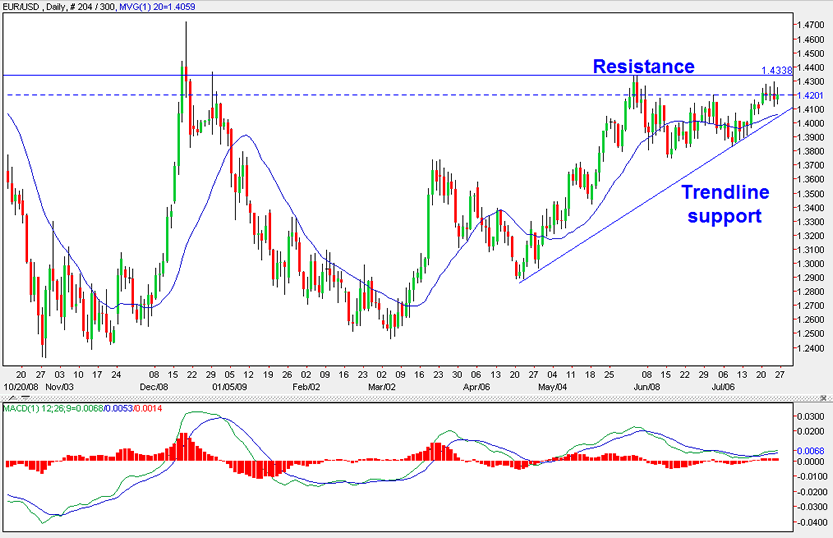Click the 0.0300 MACD axis value
833x538 pixels.
(809, 415)
